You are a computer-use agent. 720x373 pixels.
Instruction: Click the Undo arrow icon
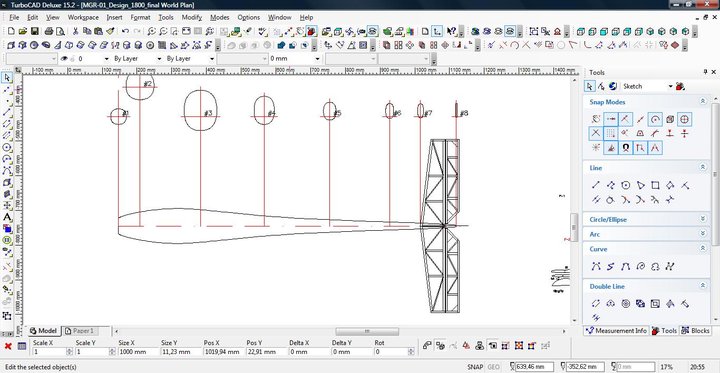click(x=125, y=31)
